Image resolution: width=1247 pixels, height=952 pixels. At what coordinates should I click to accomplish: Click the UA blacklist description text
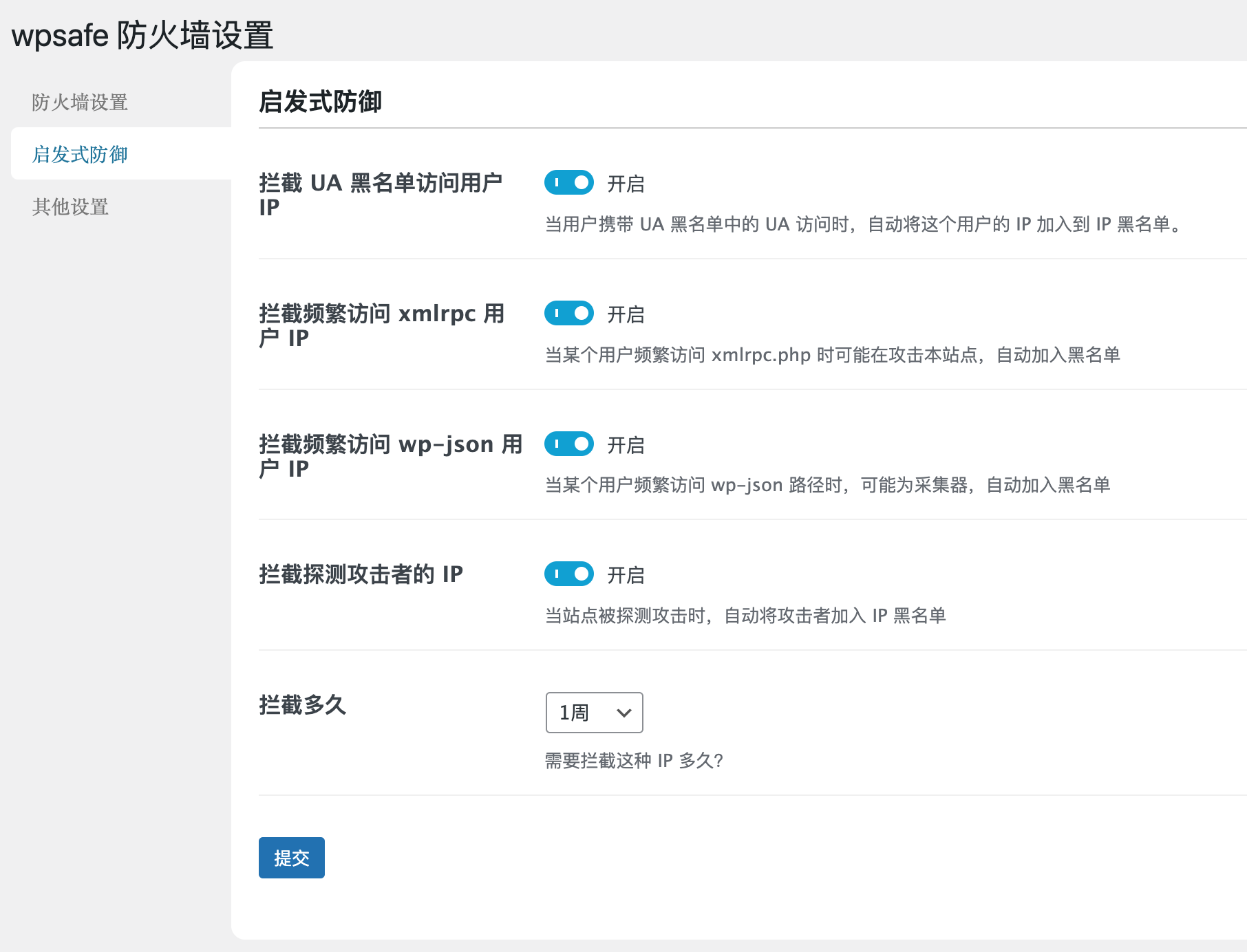[864, 224]
